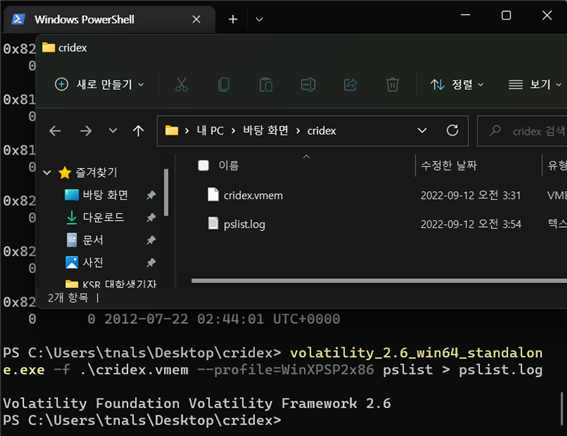Click the file list horizontal scrollbar

[x=379, y=281]
